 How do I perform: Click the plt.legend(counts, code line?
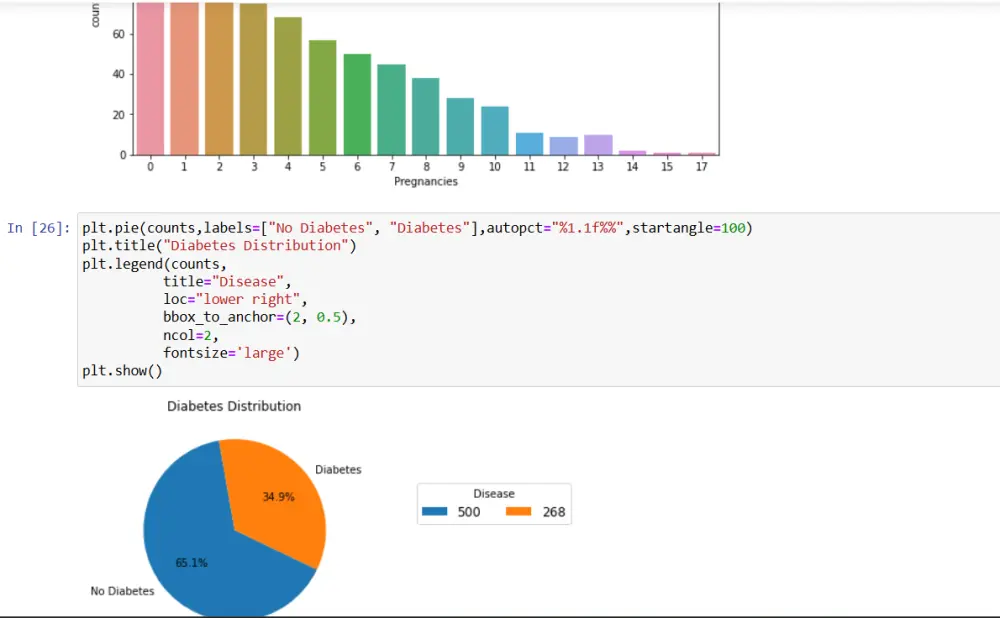point(154,264)
